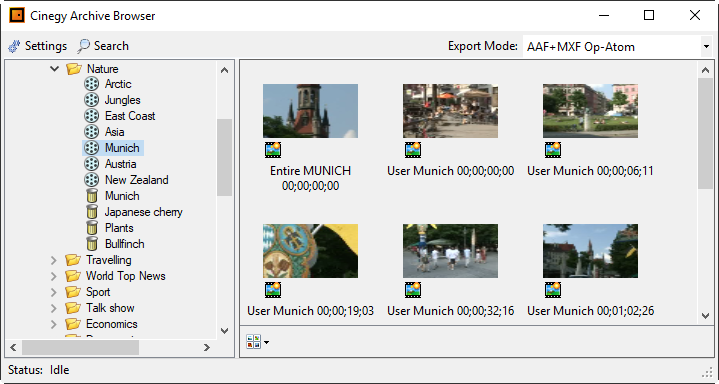Click clip-type icon under Entire MUNICH

(x=273, y=150)
